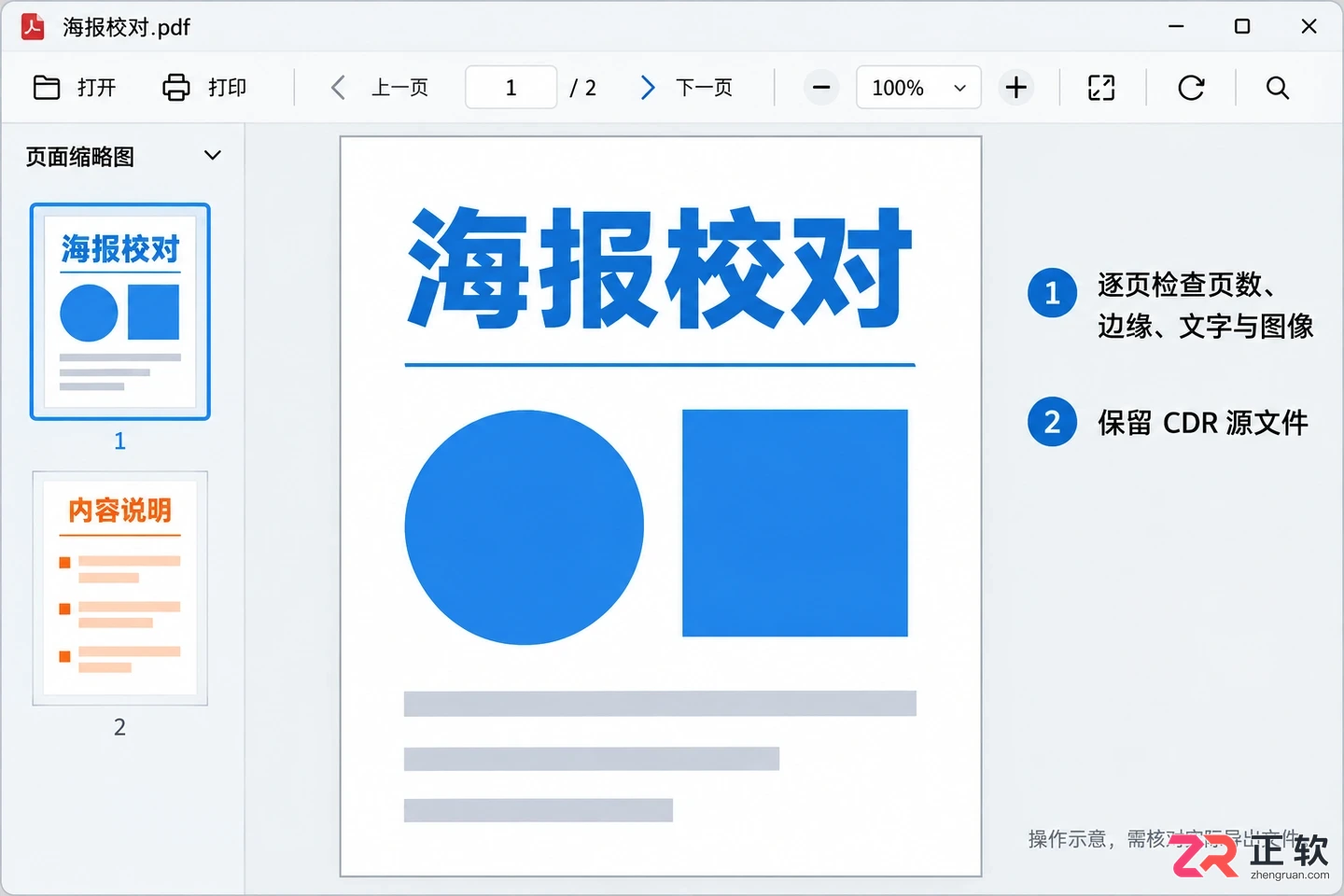Click the 页面缩略图 panel title

point(80,157)
